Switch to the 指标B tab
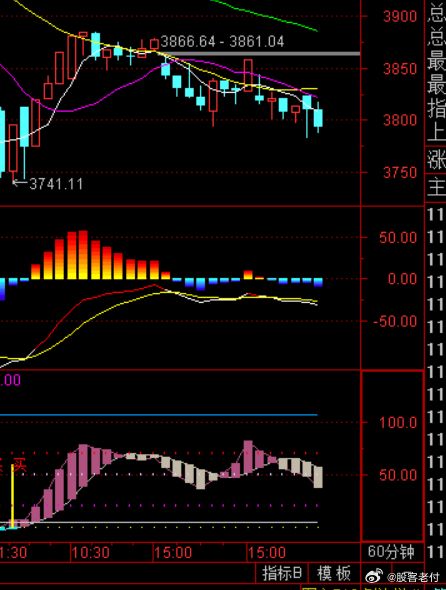Viewport: 446px width, 590px height. coord(282,573)
